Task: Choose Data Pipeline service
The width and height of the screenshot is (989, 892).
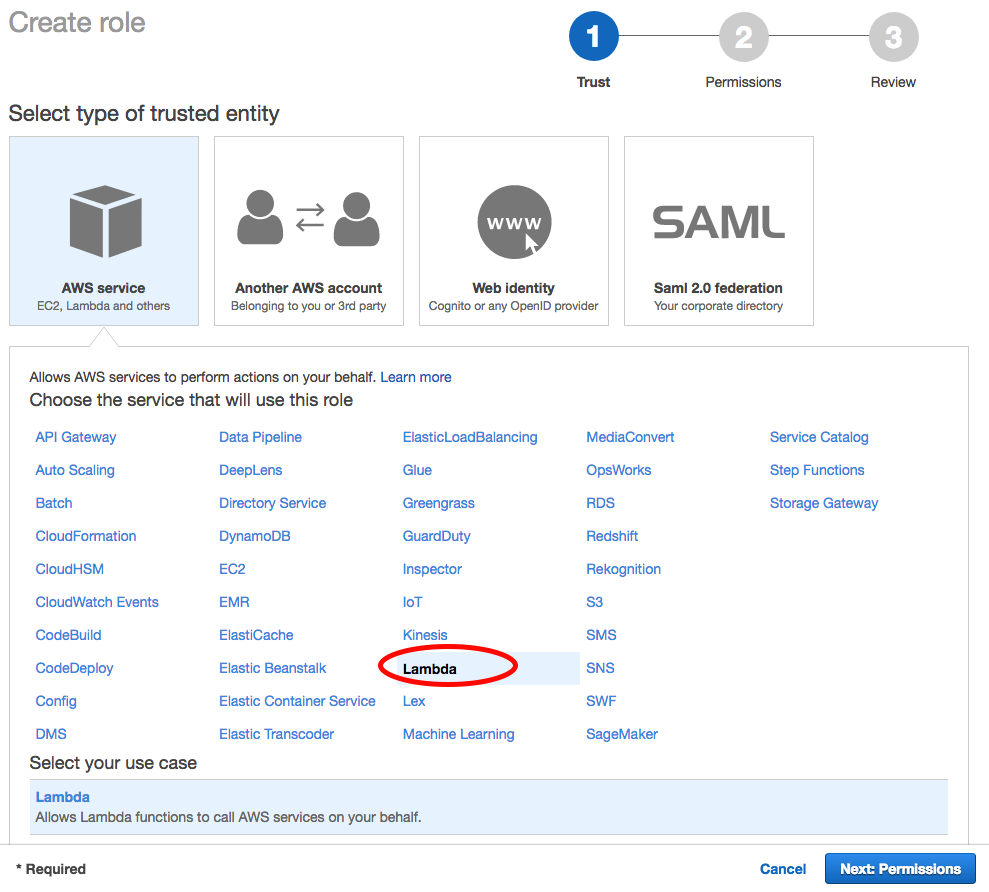Action: (x=260, y=437)
